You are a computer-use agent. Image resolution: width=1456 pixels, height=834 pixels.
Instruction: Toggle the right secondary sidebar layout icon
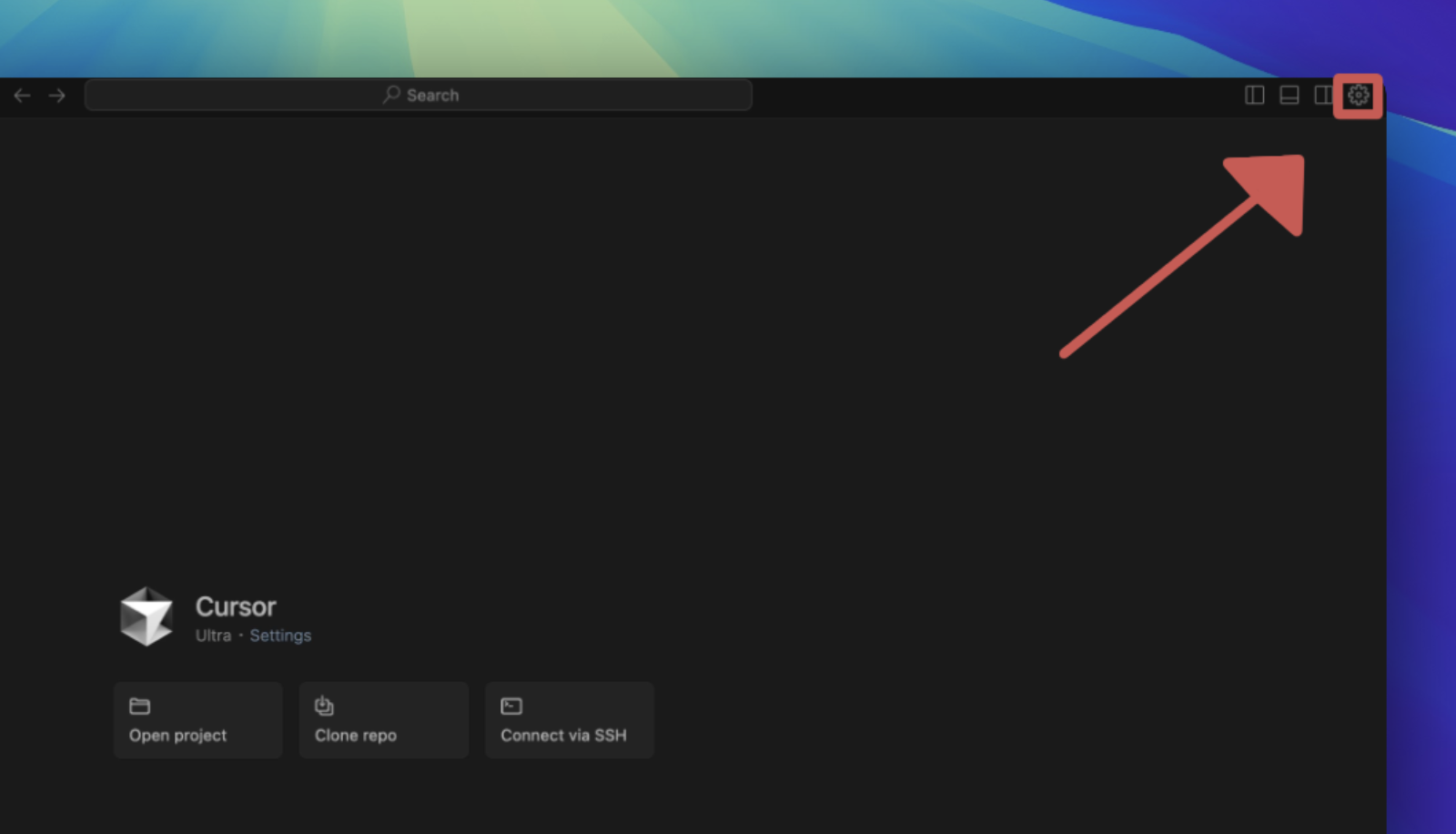pos(1322,95)
